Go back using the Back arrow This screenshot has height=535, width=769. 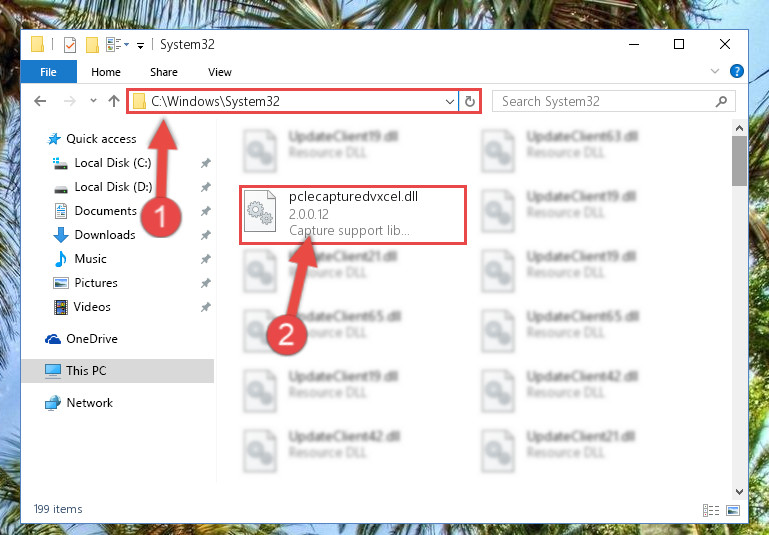point(40,101)
